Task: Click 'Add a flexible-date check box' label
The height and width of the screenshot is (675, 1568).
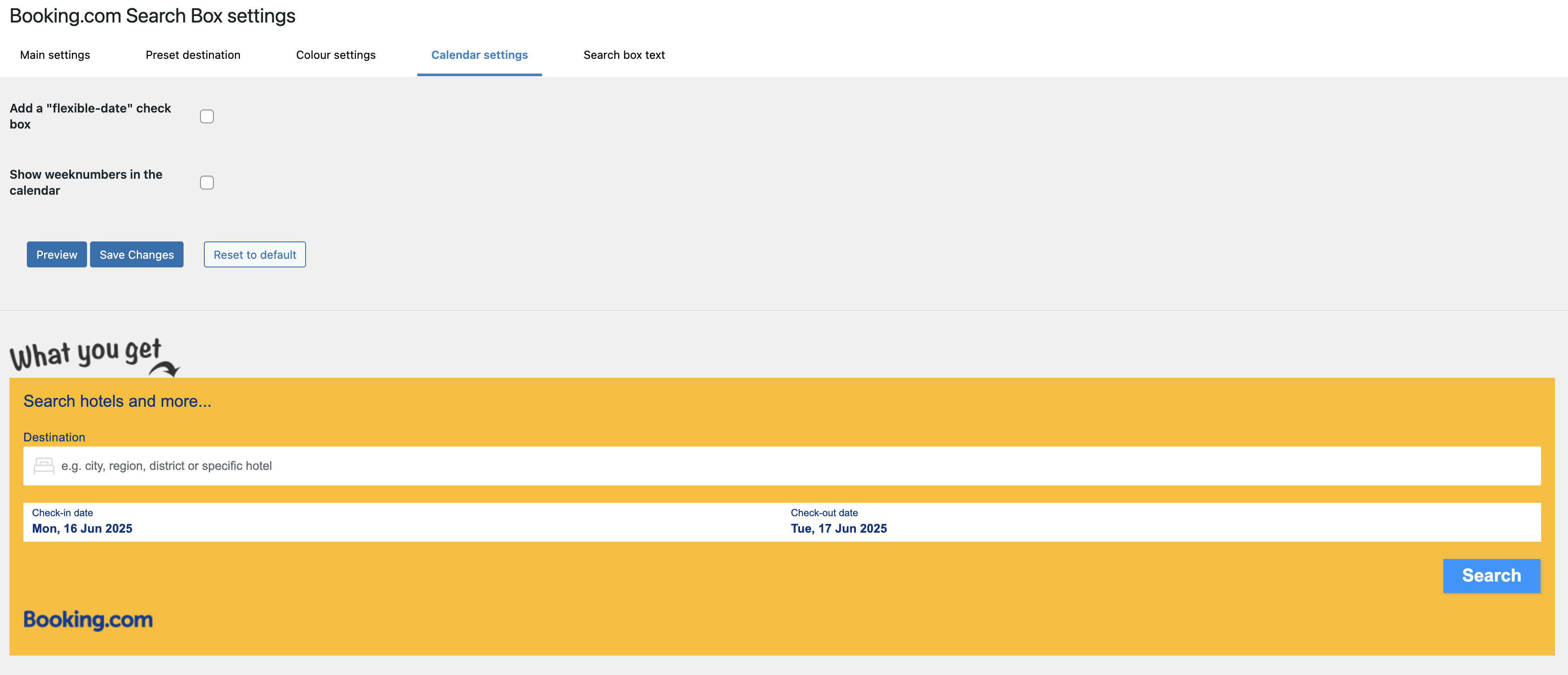Action: point(90,116)
